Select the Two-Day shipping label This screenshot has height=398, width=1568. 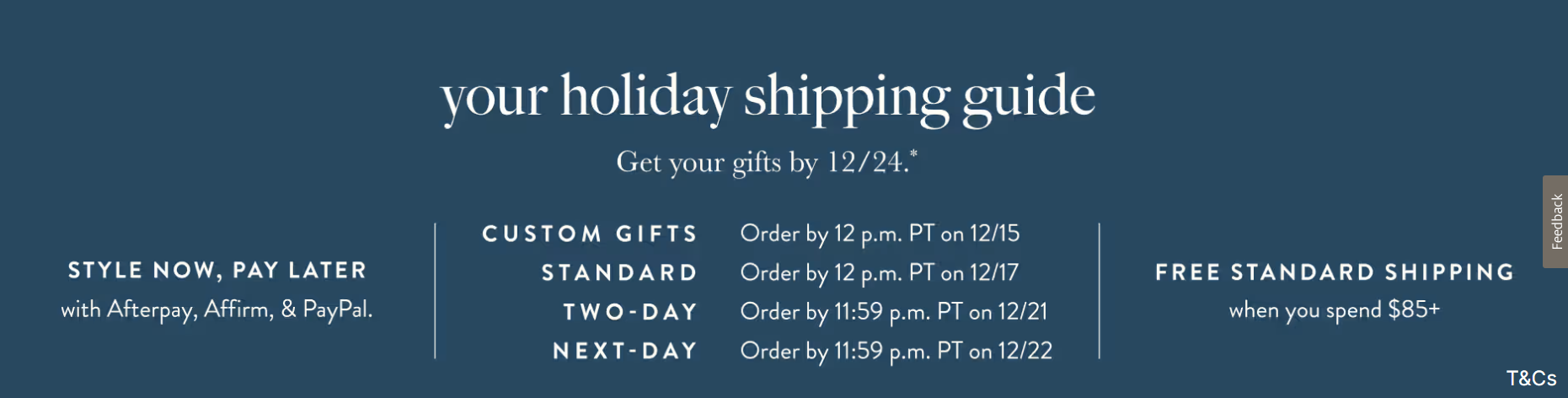(630, 312)
